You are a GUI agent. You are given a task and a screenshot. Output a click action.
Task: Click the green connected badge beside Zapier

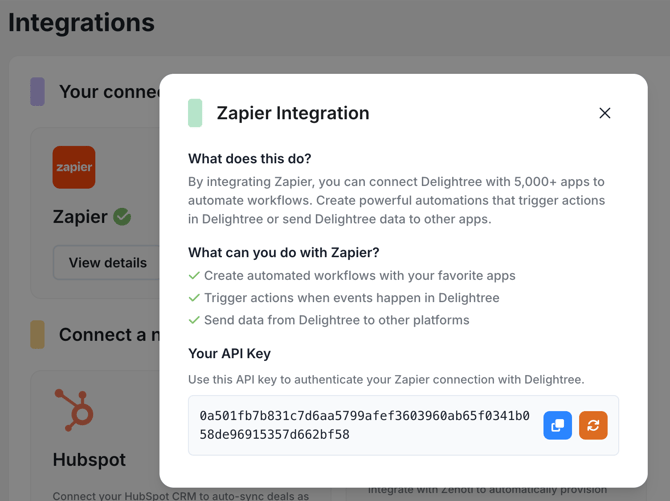(123, 217)
